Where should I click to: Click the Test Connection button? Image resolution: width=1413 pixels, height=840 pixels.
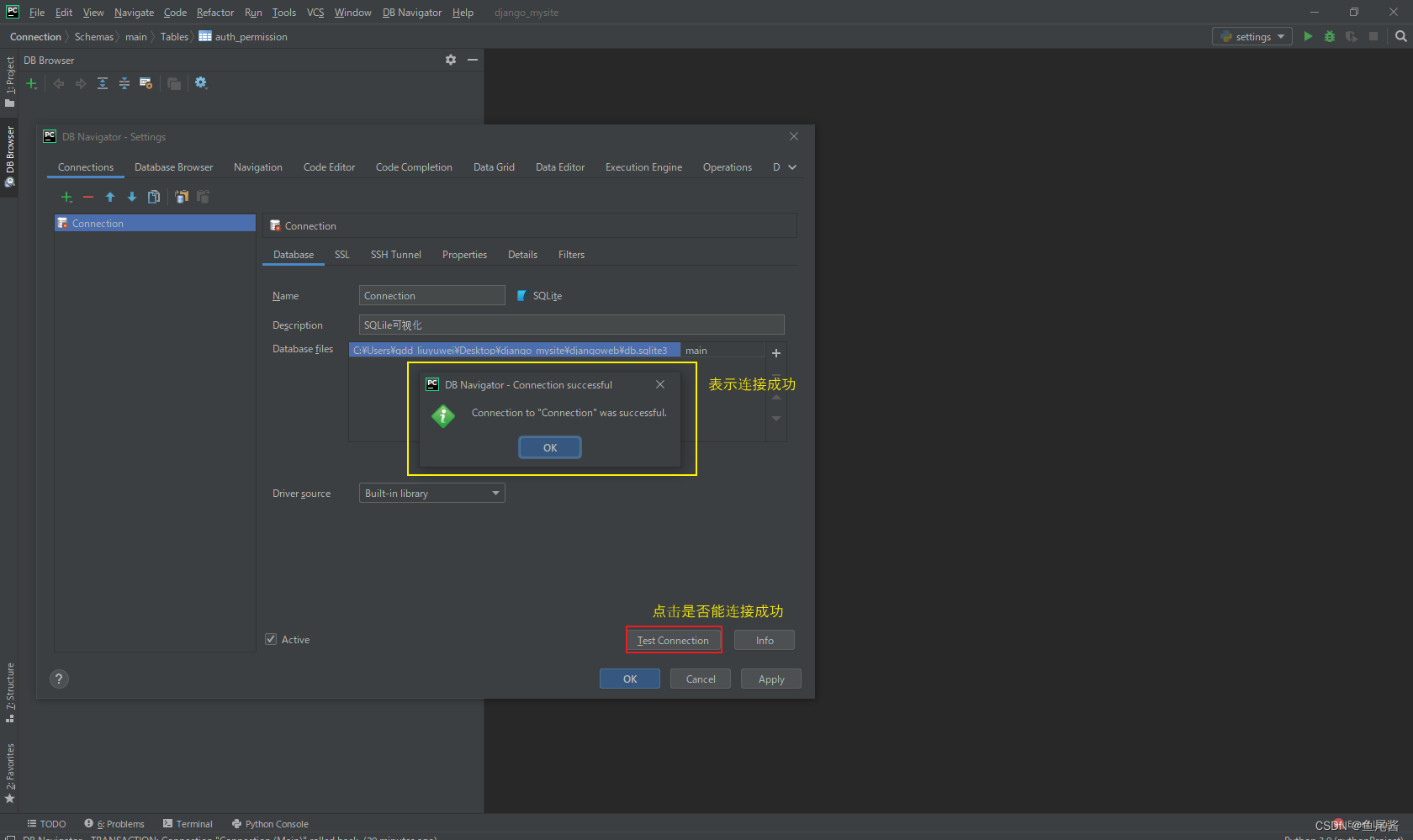tap(673, 640)
